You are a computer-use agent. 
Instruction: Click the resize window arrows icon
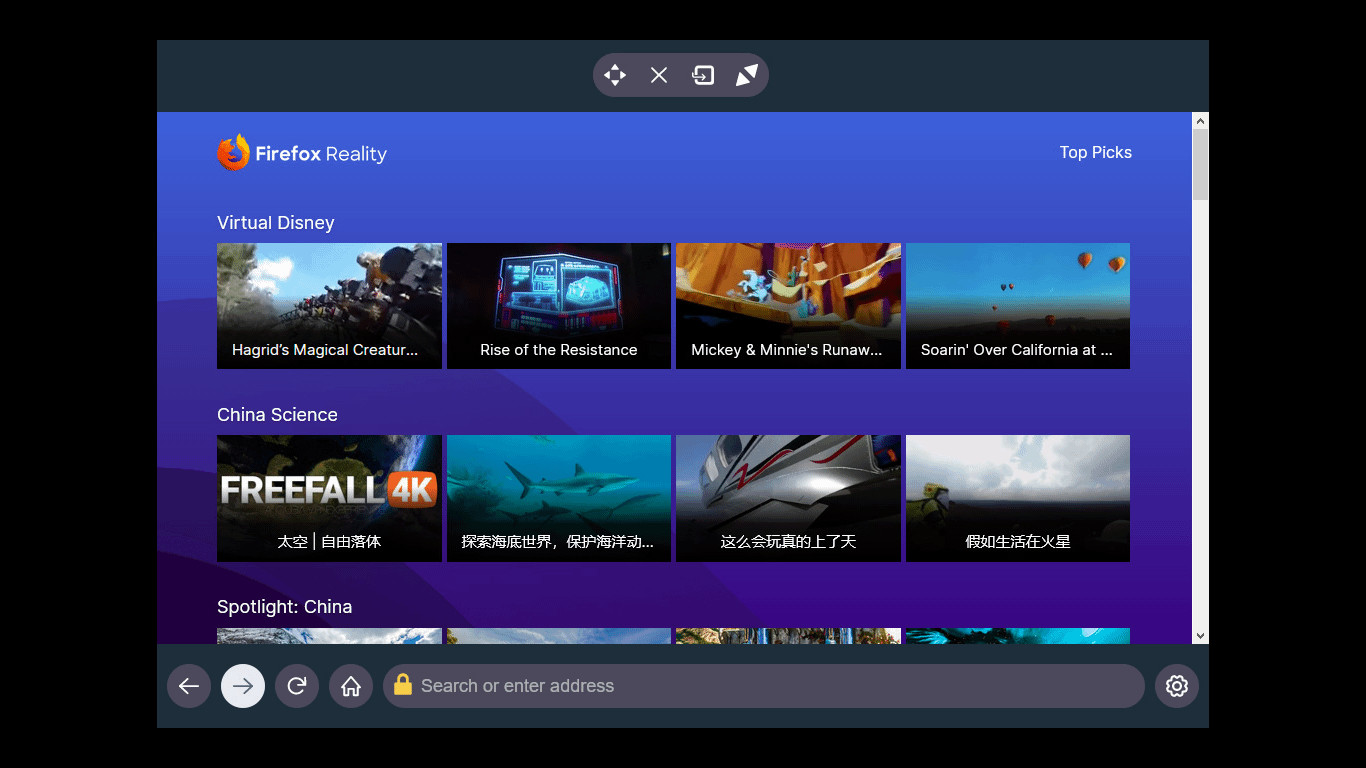coord(747,75)
